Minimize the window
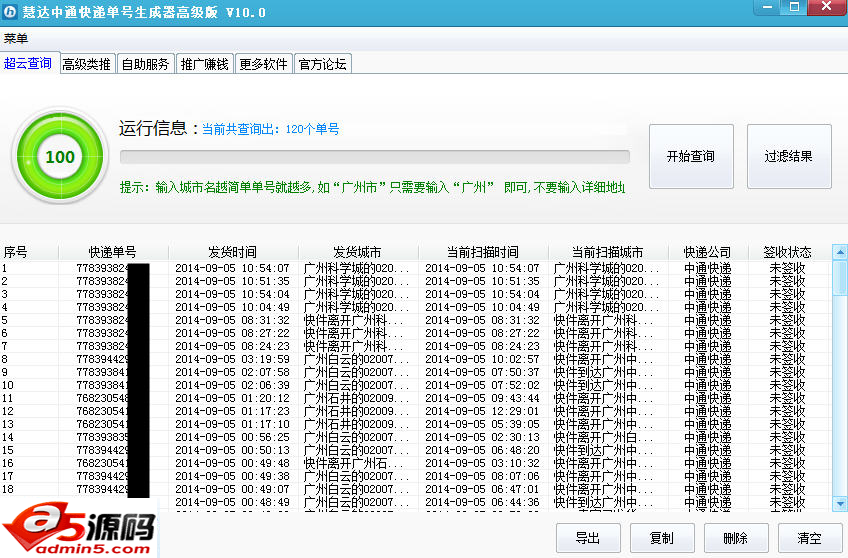The height and width of the screenshot is (558, 848). [x=767, y=7]
